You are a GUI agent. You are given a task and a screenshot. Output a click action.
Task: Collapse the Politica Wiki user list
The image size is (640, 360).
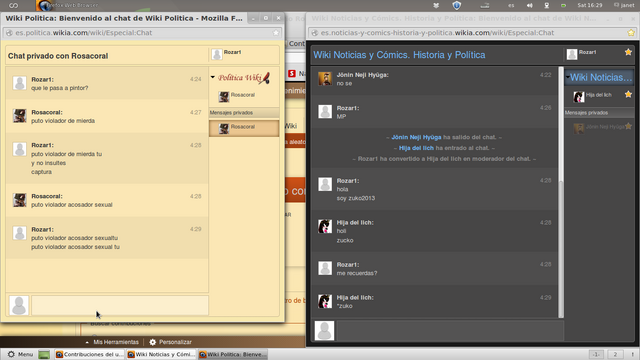point(213,77)
